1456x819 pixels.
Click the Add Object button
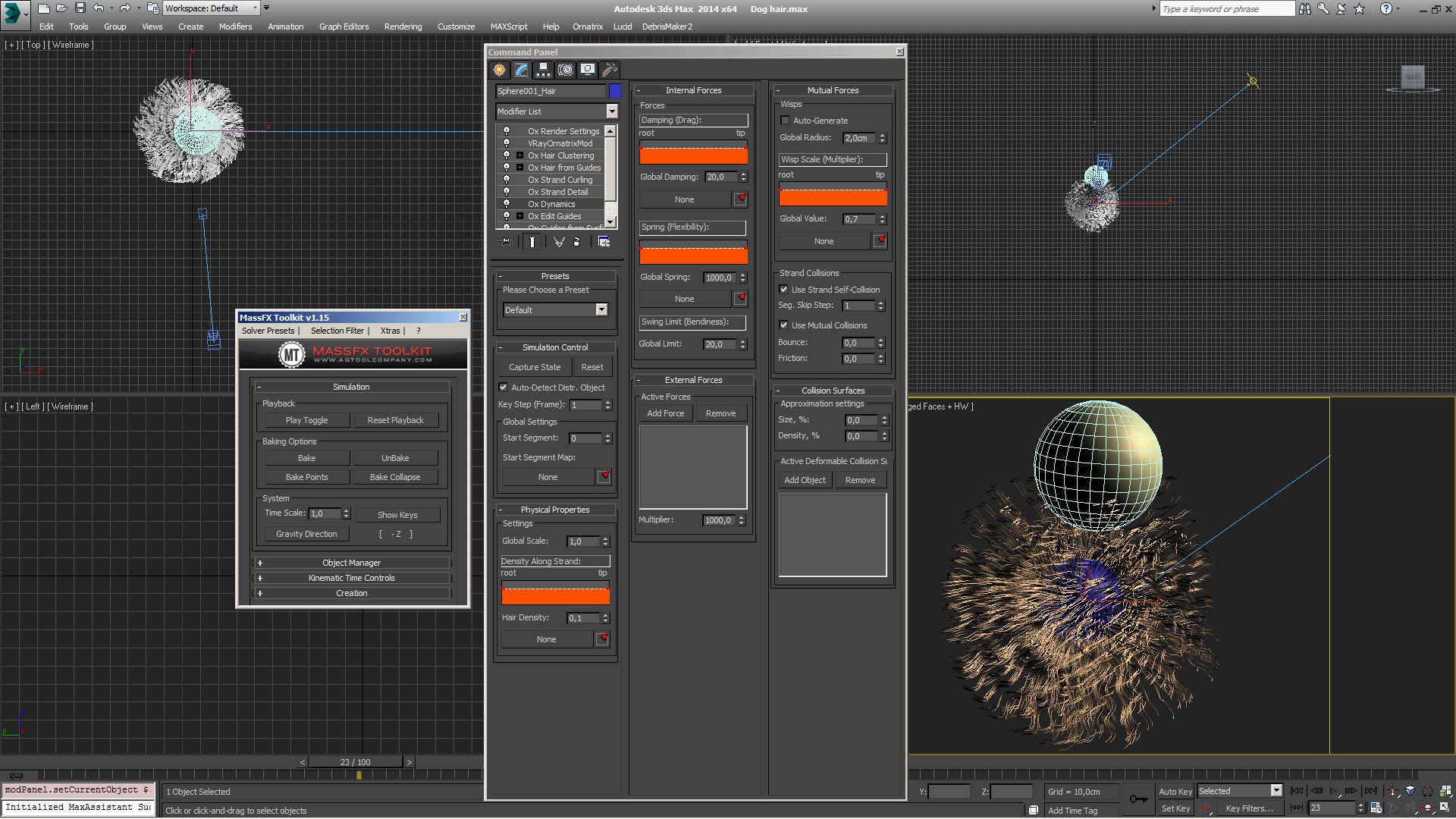pyautogui.click(x=805, y=480)
